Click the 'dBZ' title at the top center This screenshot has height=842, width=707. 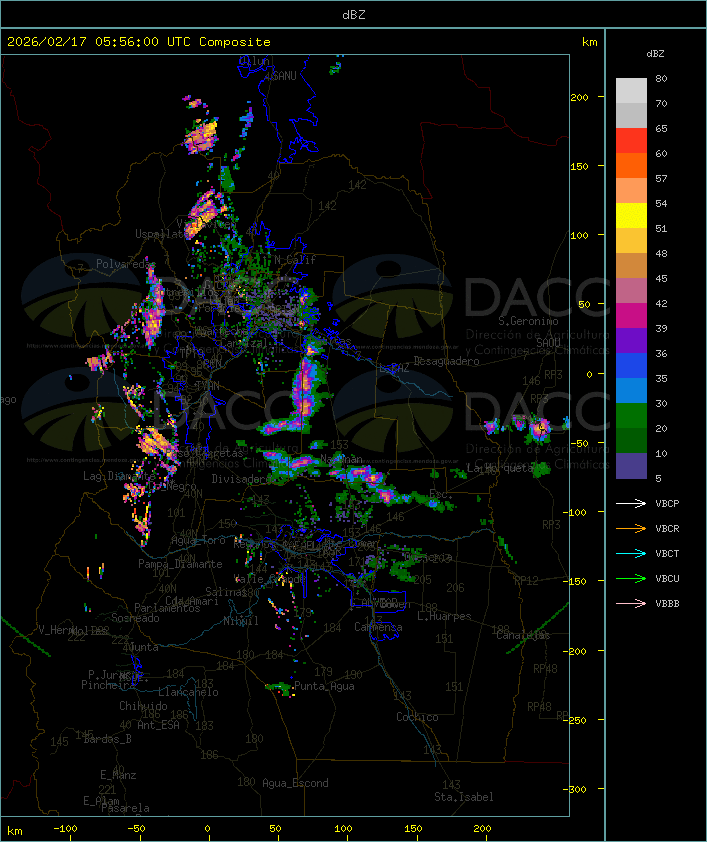[354, 15]
